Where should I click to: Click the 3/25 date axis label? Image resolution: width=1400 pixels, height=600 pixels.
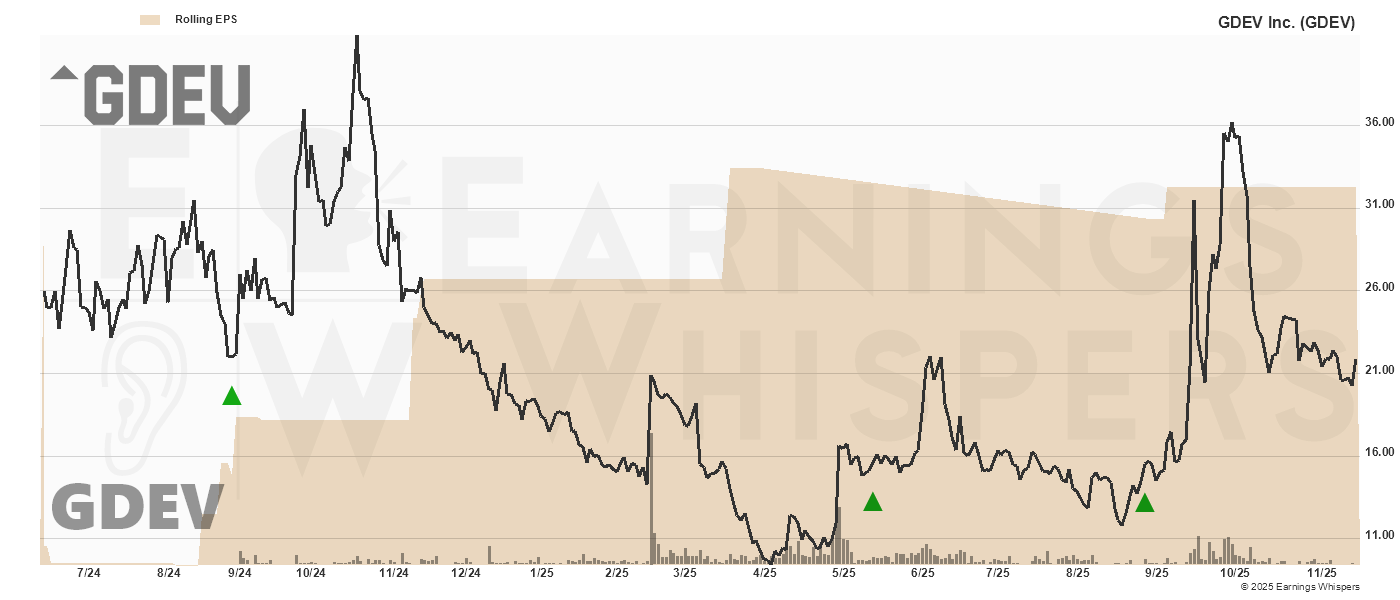(x=685, y=573)
